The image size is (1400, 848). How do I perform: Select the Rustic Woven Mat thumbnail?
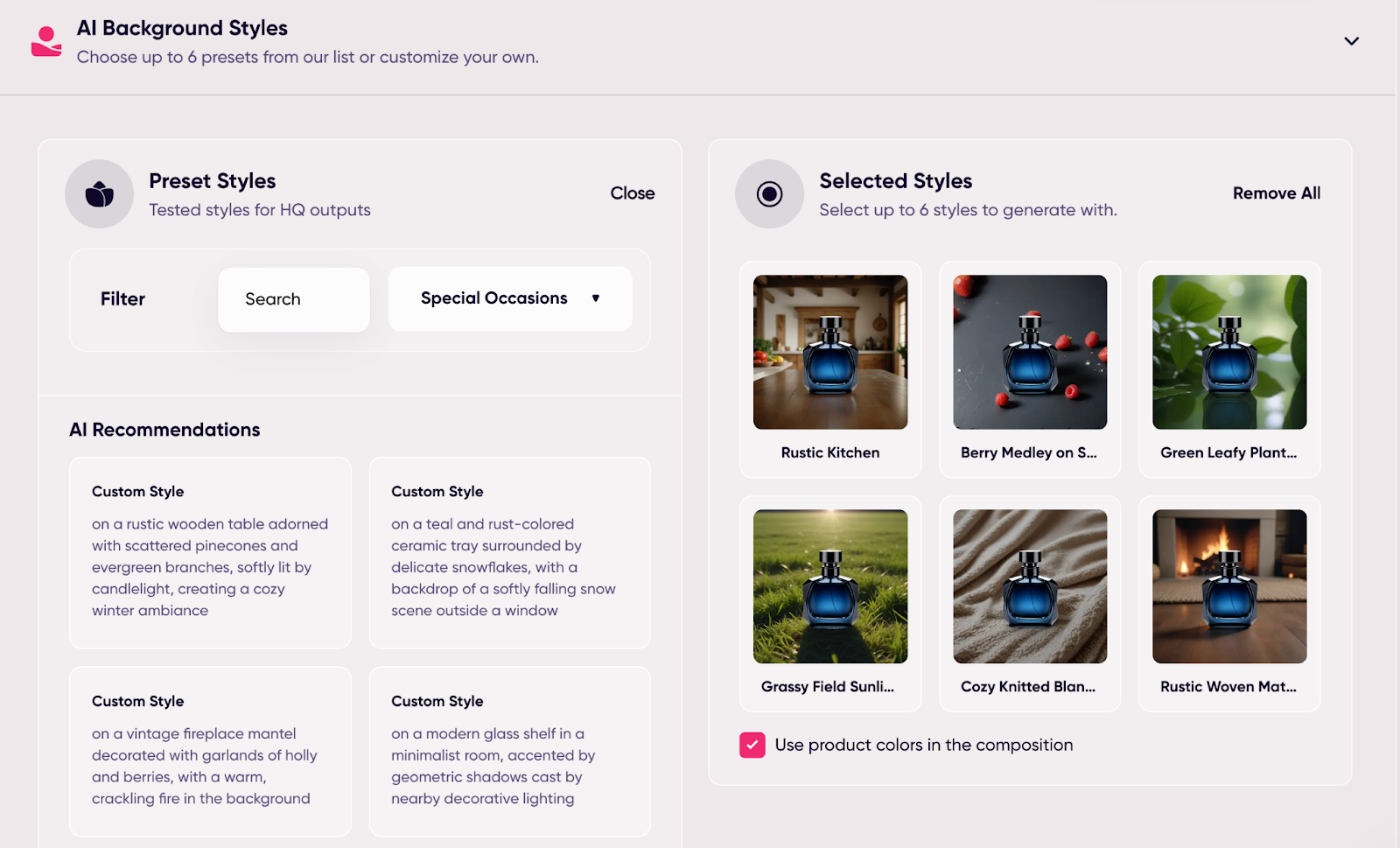1229,586
